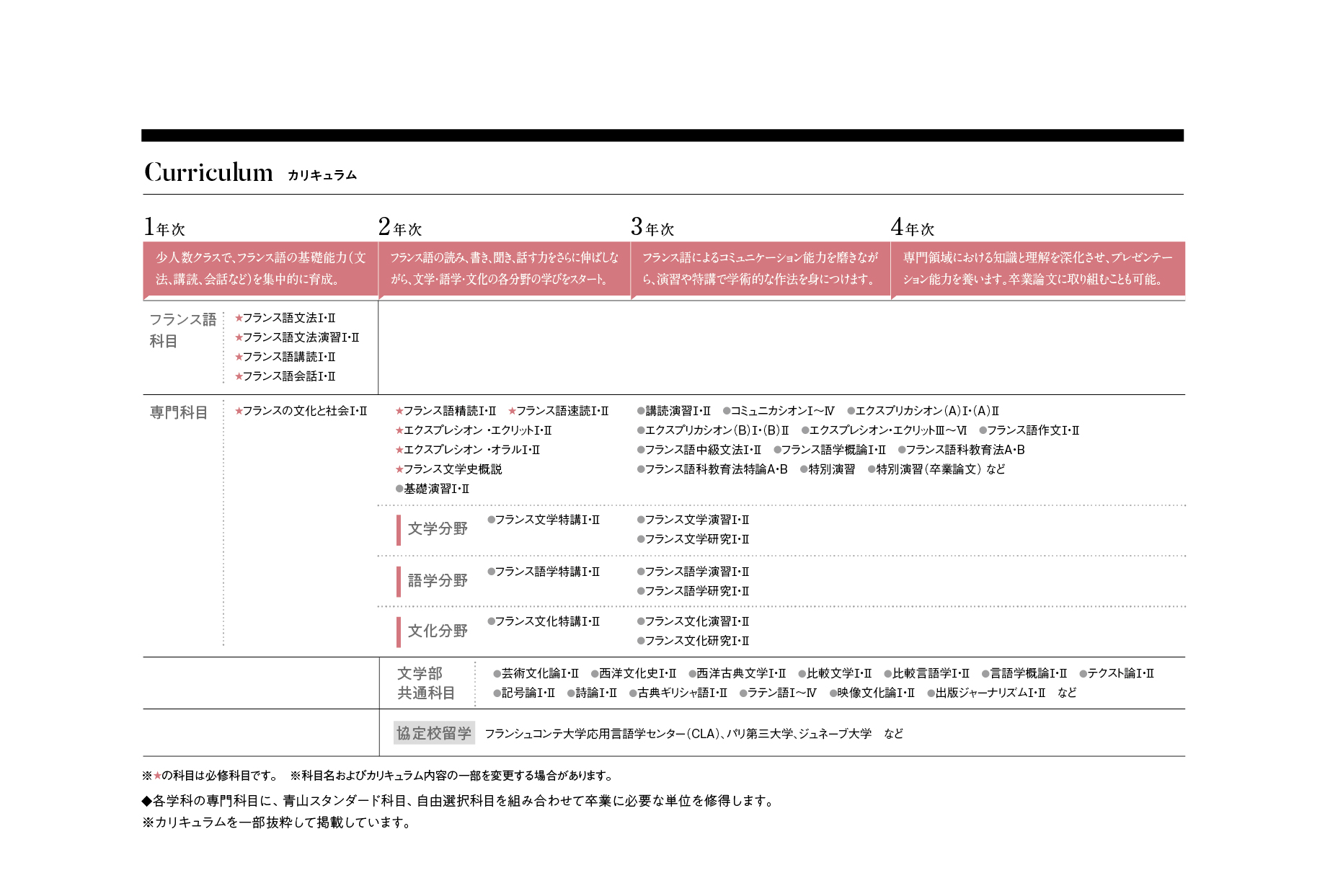Click エクスプリカシオン(A)Ⅰ・(A)Ⅱ course

[923, 411]
